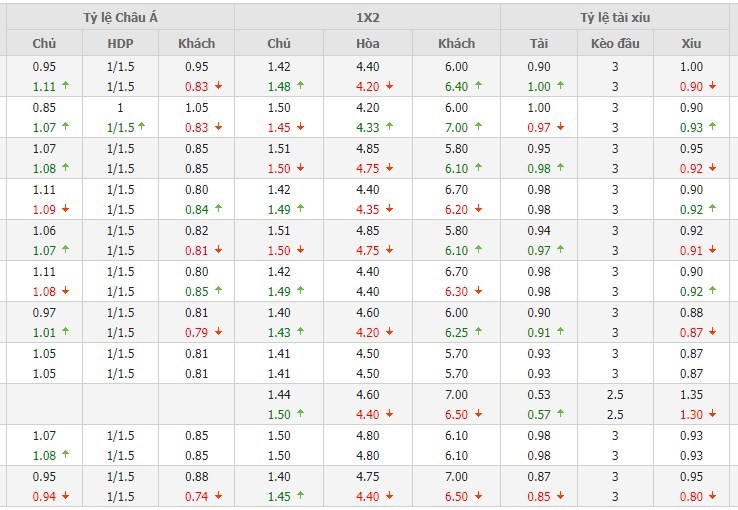This screenshot has height=510, width=738.
Task: Click green up arrow next to 6.25
Action: point(479,332)
